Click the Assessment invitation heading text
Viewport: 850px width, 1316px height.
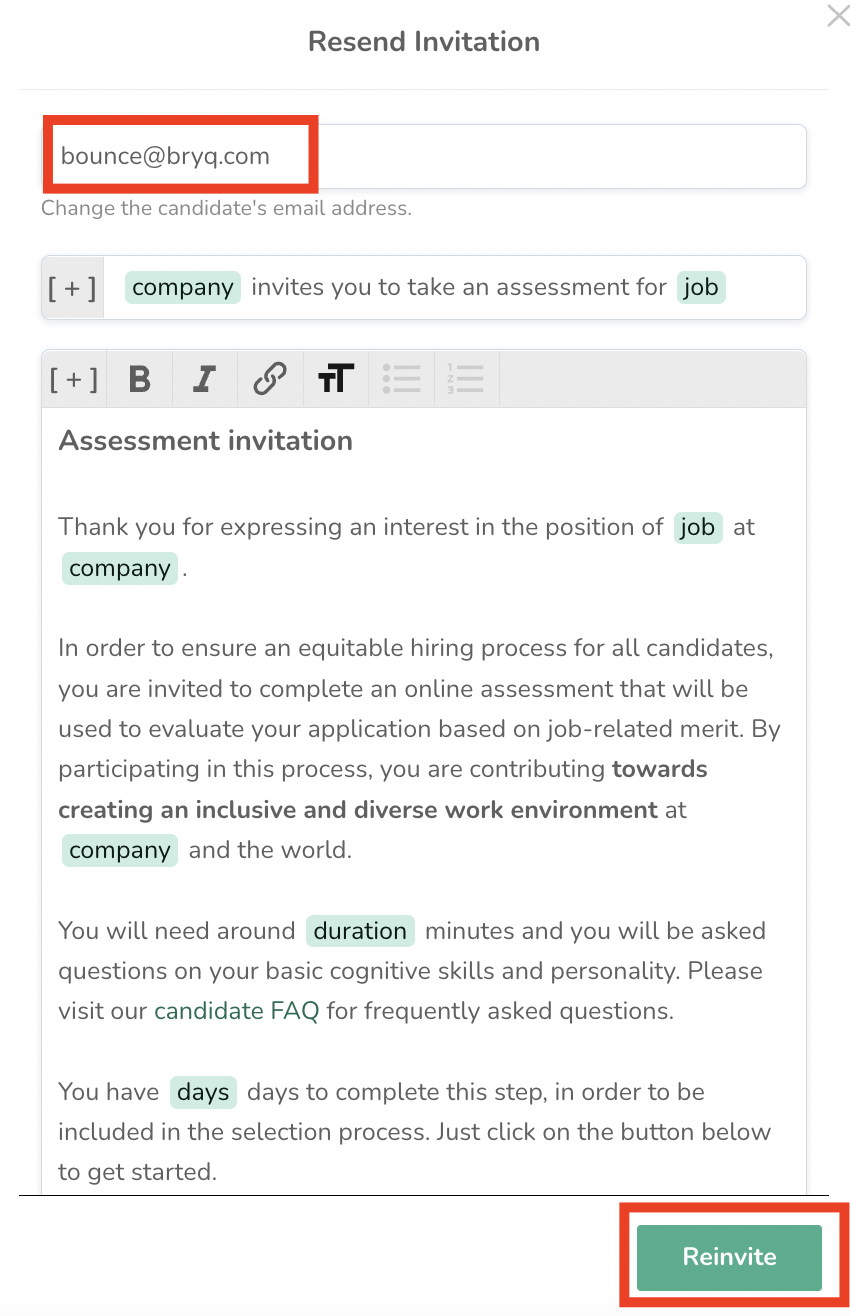206,441
